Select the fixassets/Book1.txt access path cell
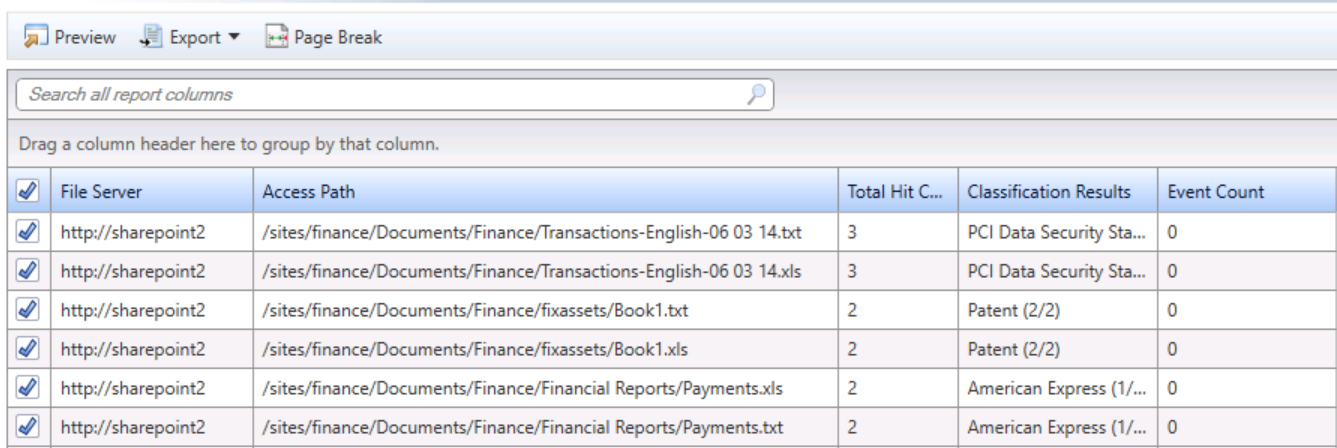The height and width of the screenshot is (448, 1337). 475,310
